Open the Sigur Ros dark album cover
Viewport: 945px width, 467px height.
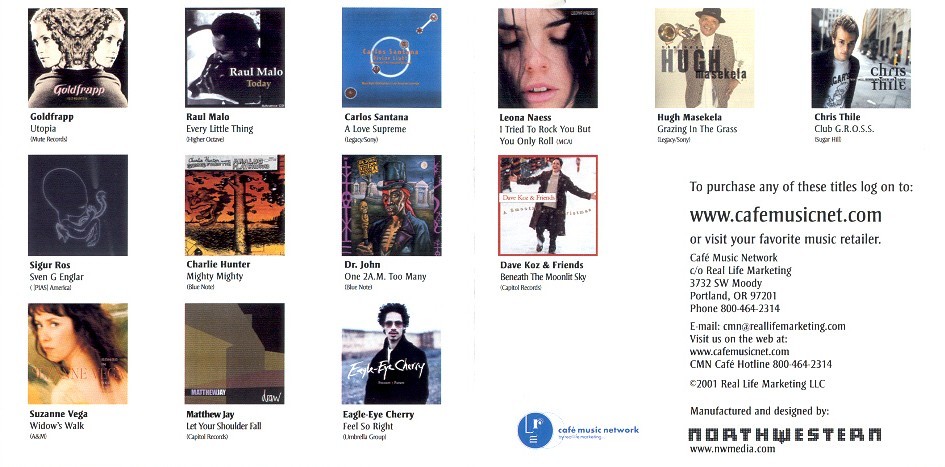pyautogui.click(x=78, y=205)
